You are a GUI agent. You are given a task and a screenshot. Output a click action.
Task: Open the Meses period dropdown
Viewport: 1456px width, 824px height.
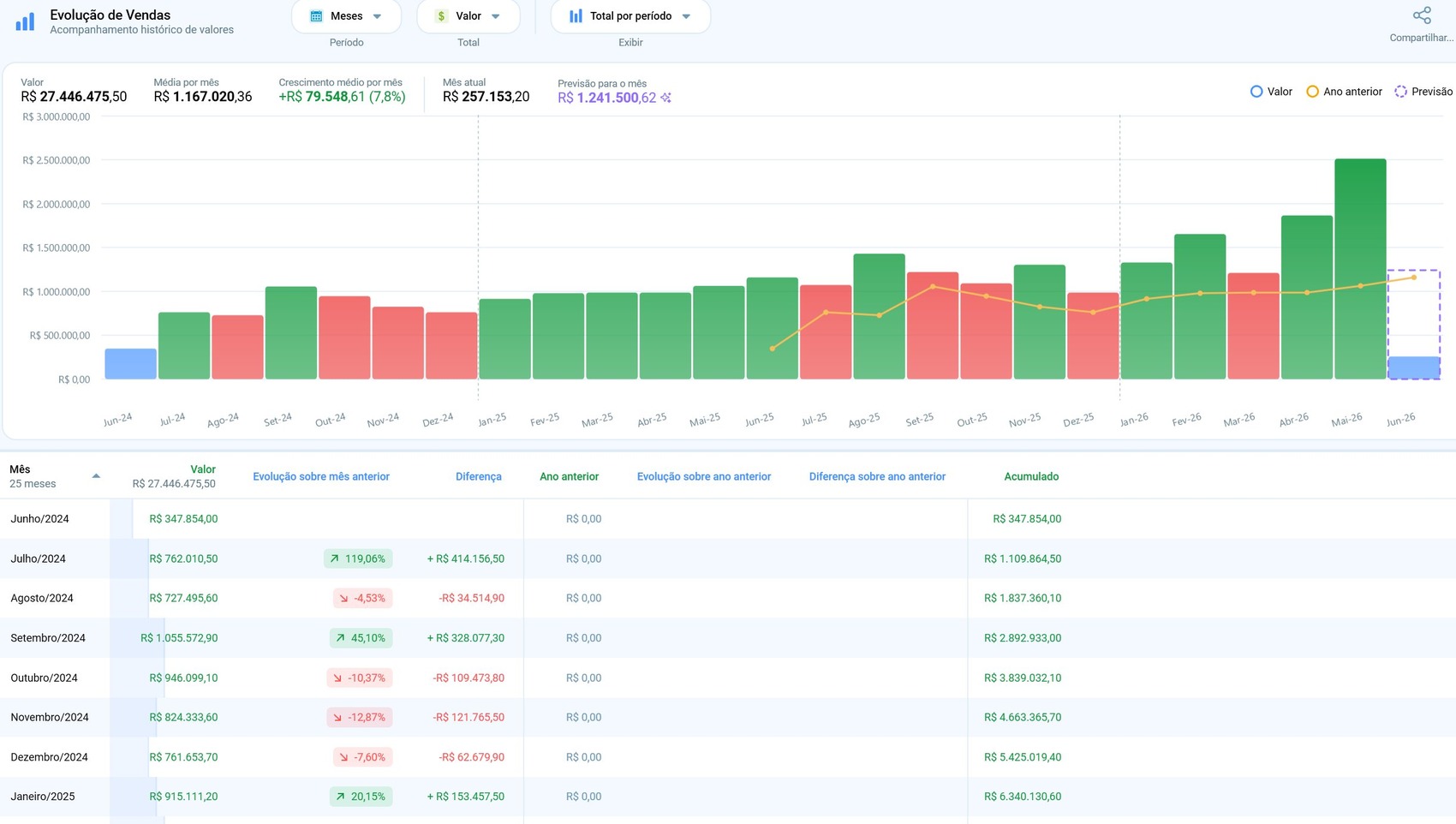coord(346,16)
